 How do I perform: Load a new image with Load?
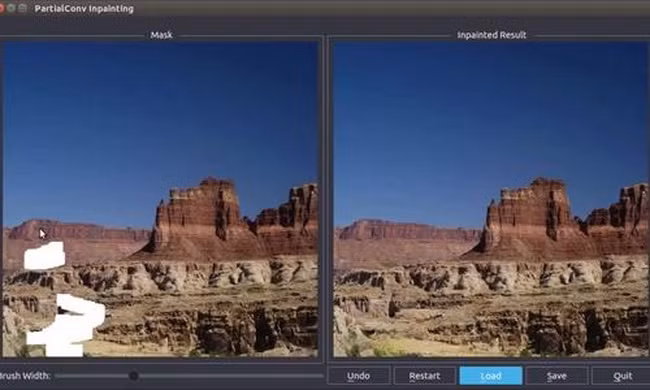(491, 376)
